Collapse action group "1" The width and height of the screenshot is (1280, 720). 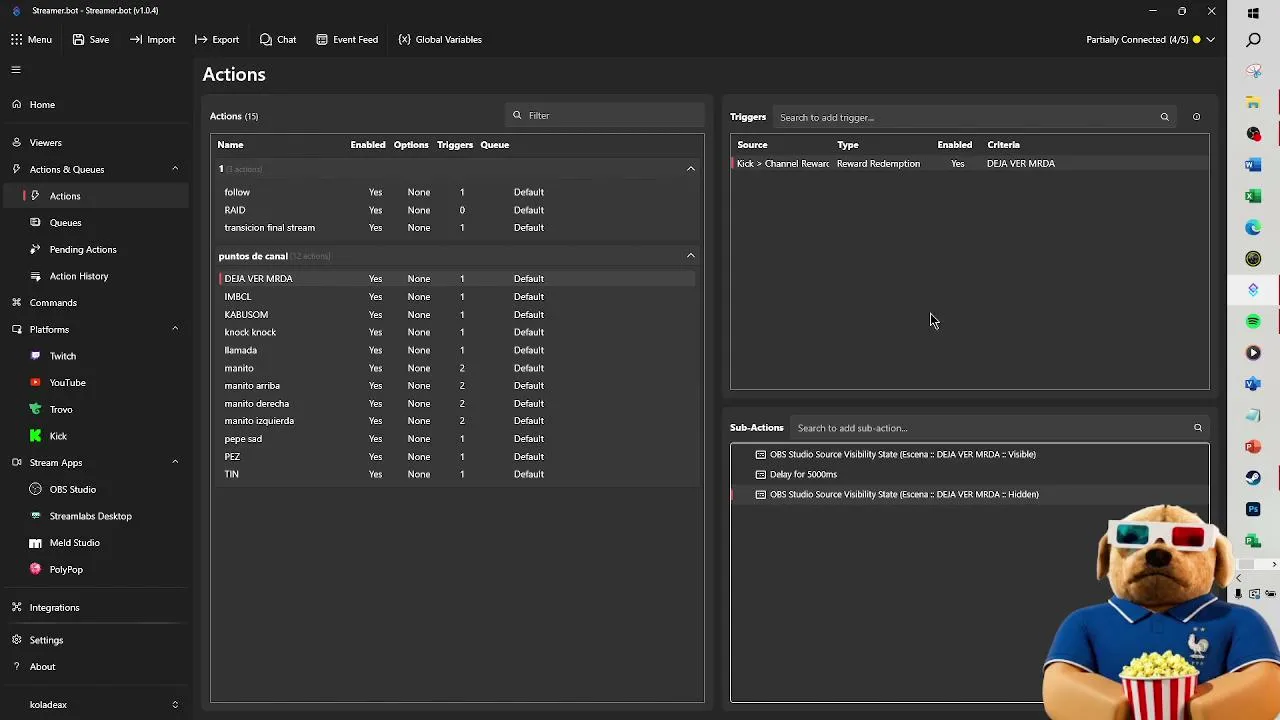click(690, 169)
